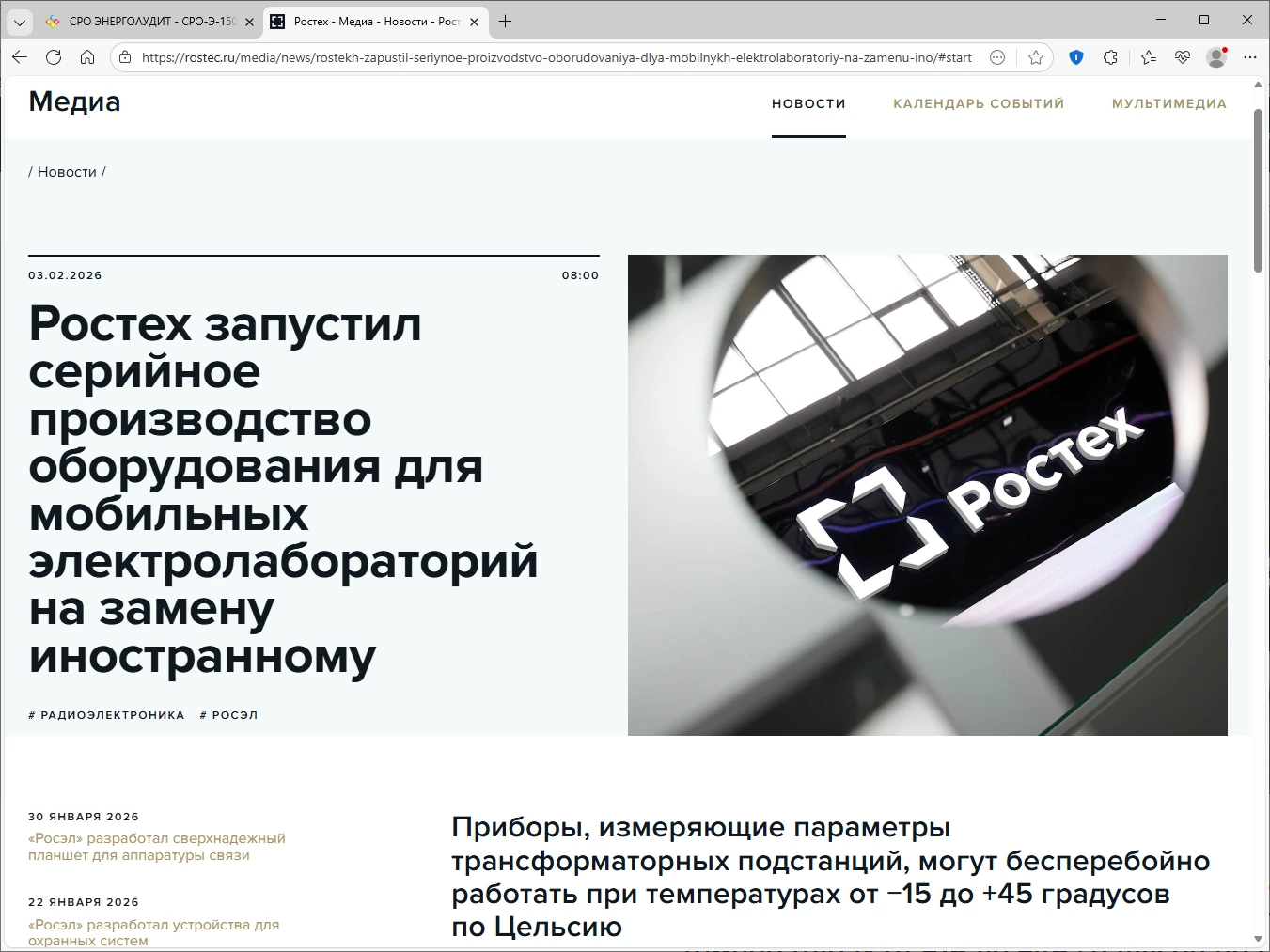1270x952 pixels.
Task: Click the 30 ЯНВАРЯ 2026 date
Action: coord(84,817)
